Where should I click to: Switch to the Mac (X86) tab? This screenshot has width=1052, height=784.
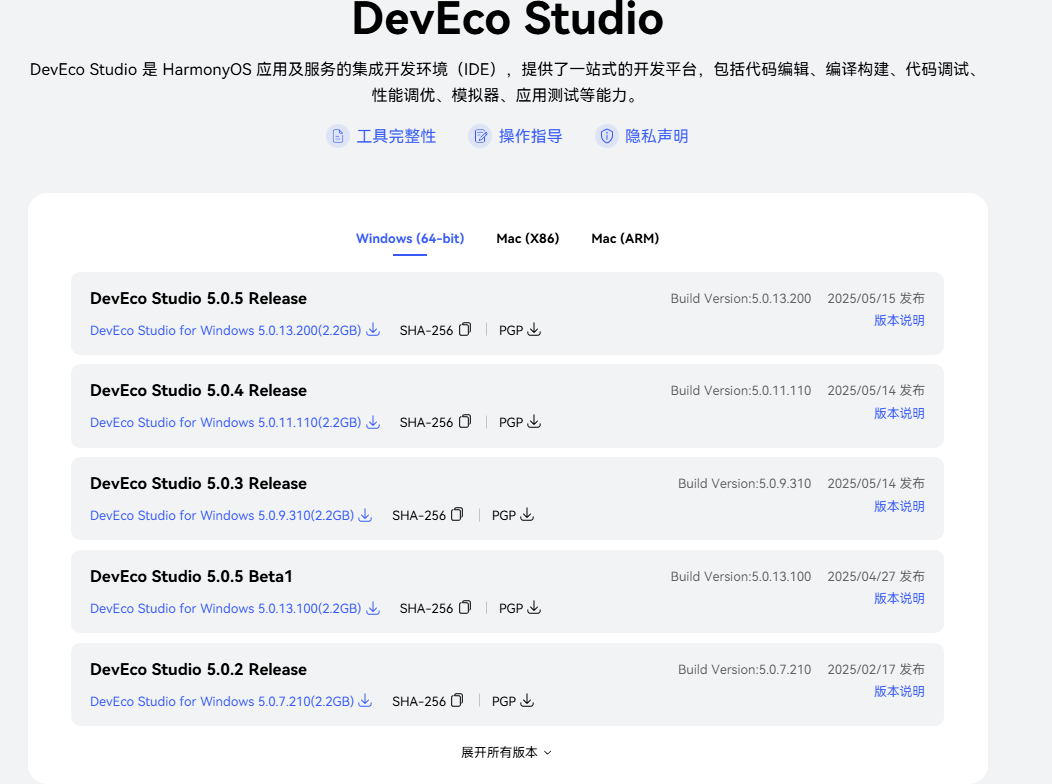click(527, 238)
